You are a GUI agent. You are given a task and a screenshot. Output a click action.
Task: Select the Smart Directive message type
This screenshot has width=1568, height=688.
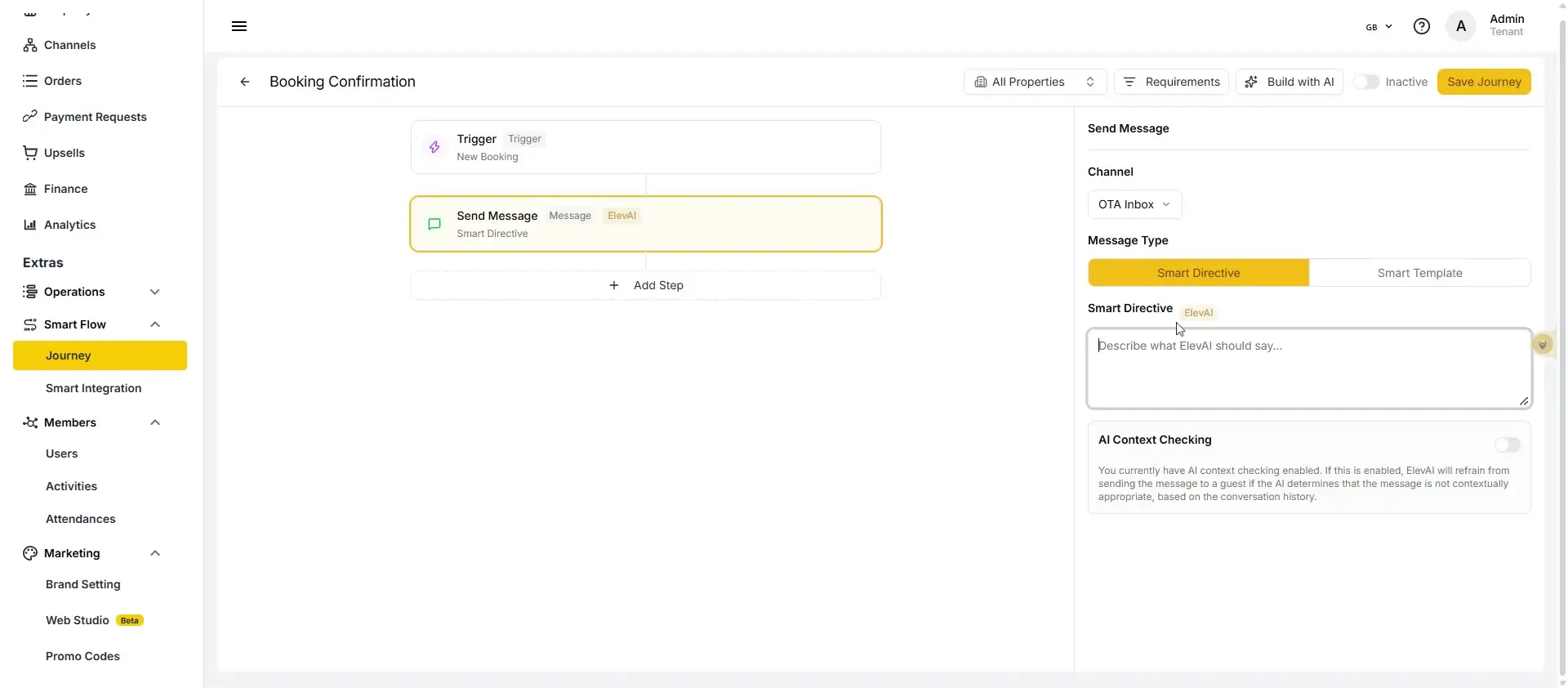click(1199, 273)
